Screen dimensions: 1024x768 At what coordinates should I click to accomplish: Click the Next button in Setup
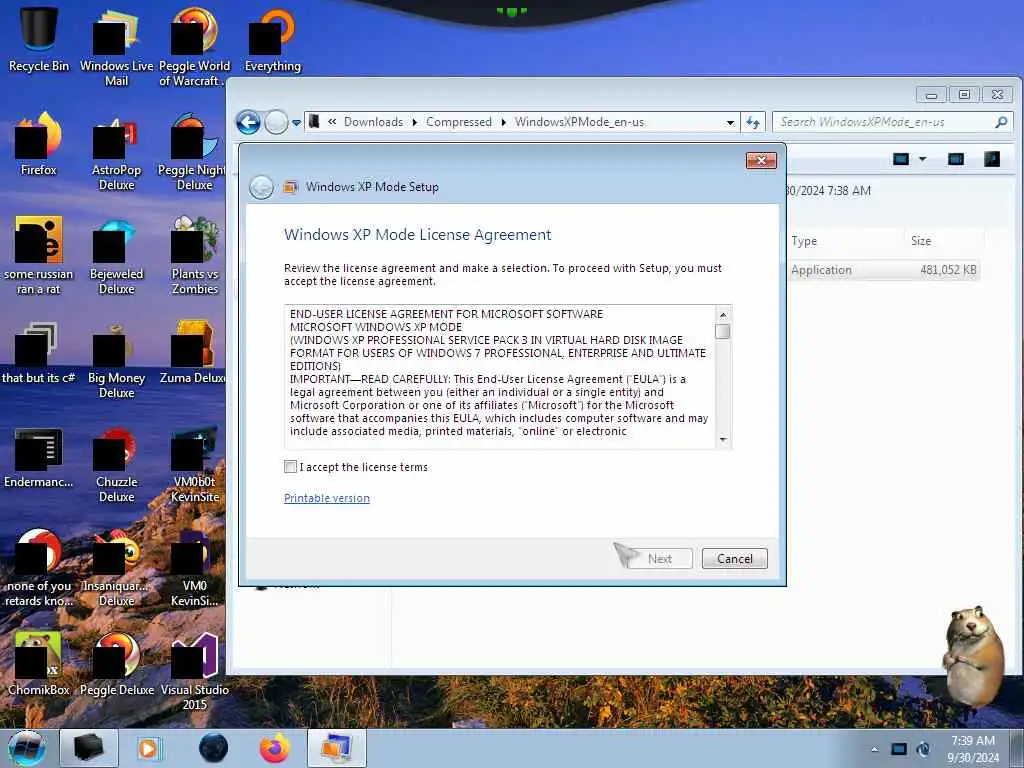coord(660,558)
